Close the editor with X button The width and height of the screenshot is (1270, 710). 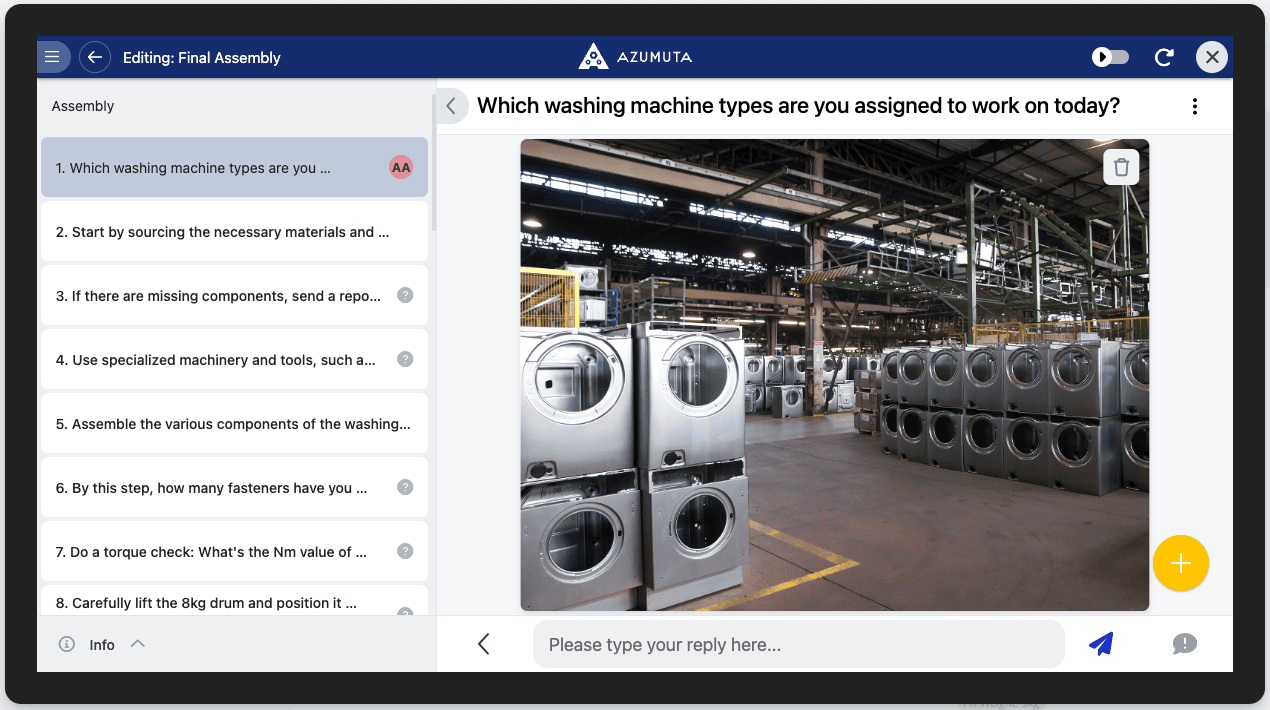1212,57
